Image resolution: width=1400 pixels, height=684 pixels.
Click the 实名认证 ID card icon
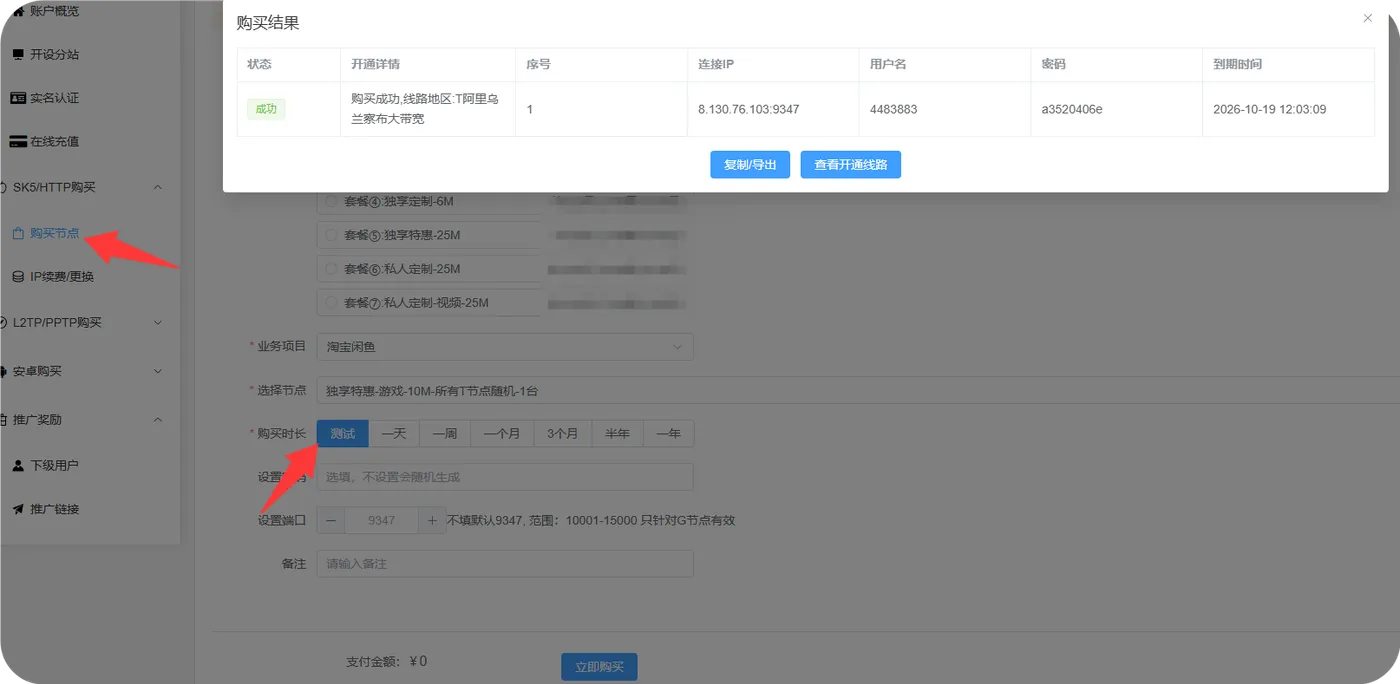pos(18,98)
